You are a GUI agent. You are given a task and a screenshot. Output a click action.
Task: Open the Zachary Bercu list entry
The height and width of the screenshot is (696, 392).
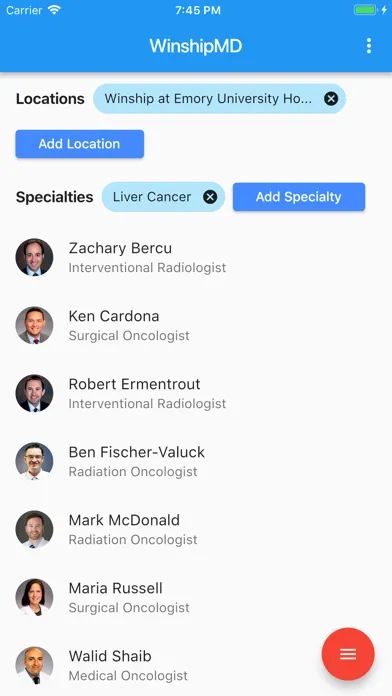(196, 257)
